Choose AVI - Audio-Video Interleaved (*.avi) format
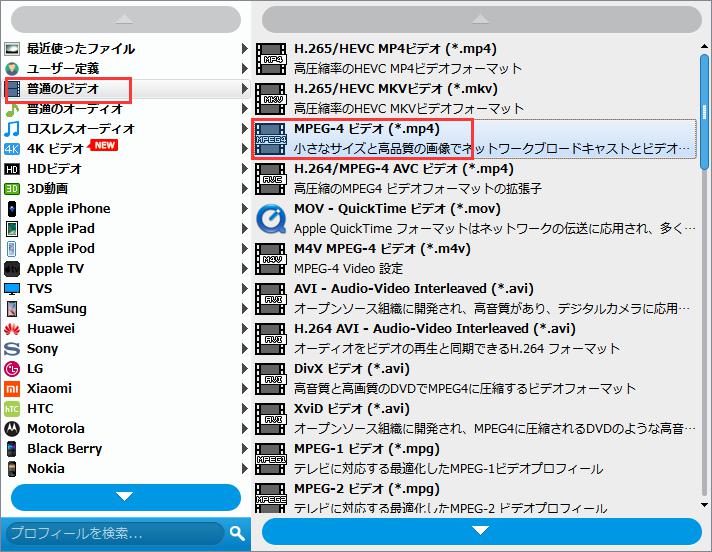Viewport: 712px width, 552px height. coord(475,299)
